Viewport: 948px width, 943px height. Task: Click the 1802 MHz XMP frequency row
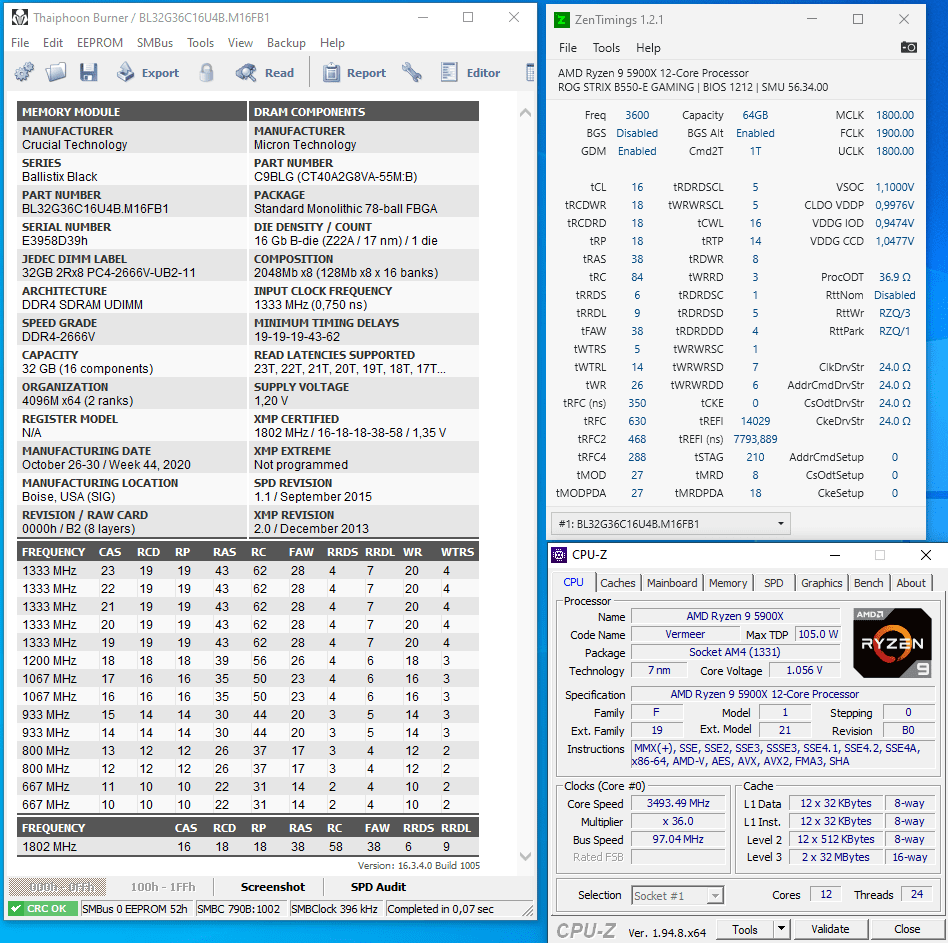247,847
